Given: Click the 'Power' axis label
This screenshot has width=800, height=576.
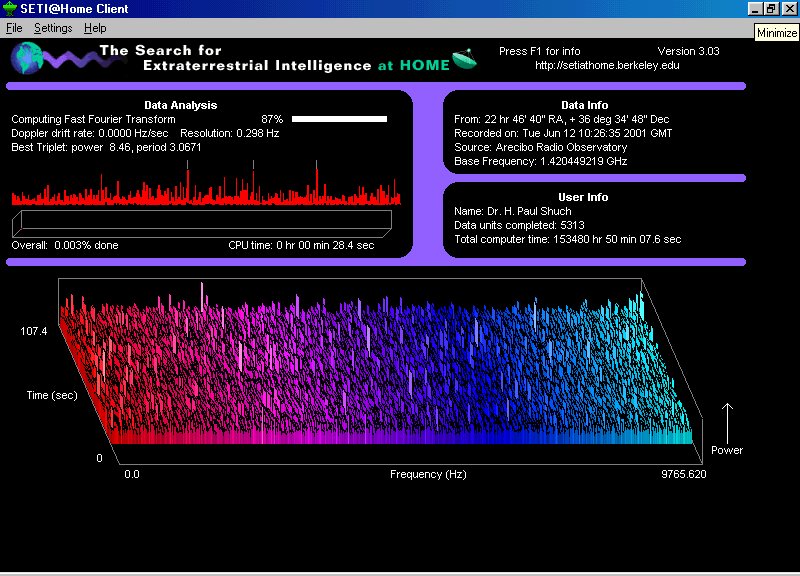Looking at the screenshot, I should point(727,450).
